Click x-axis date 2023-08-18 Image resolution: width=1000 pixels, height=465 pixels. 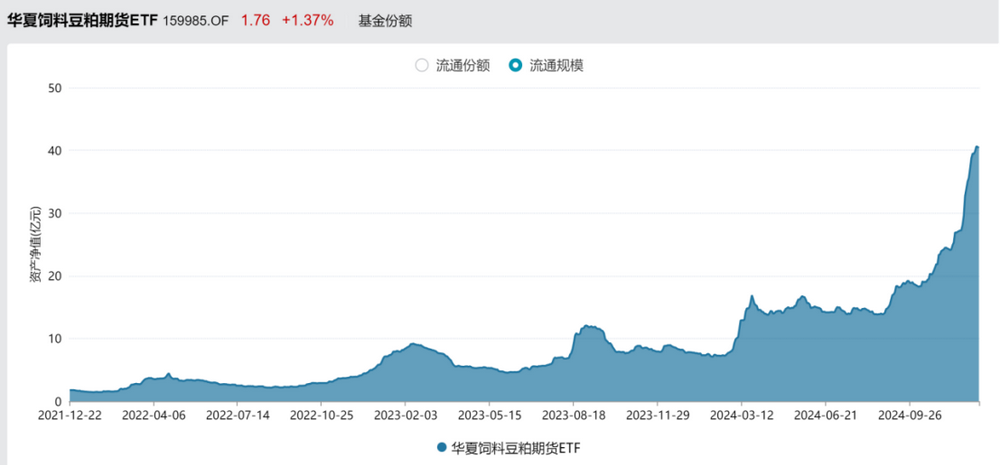coord(573,415)
